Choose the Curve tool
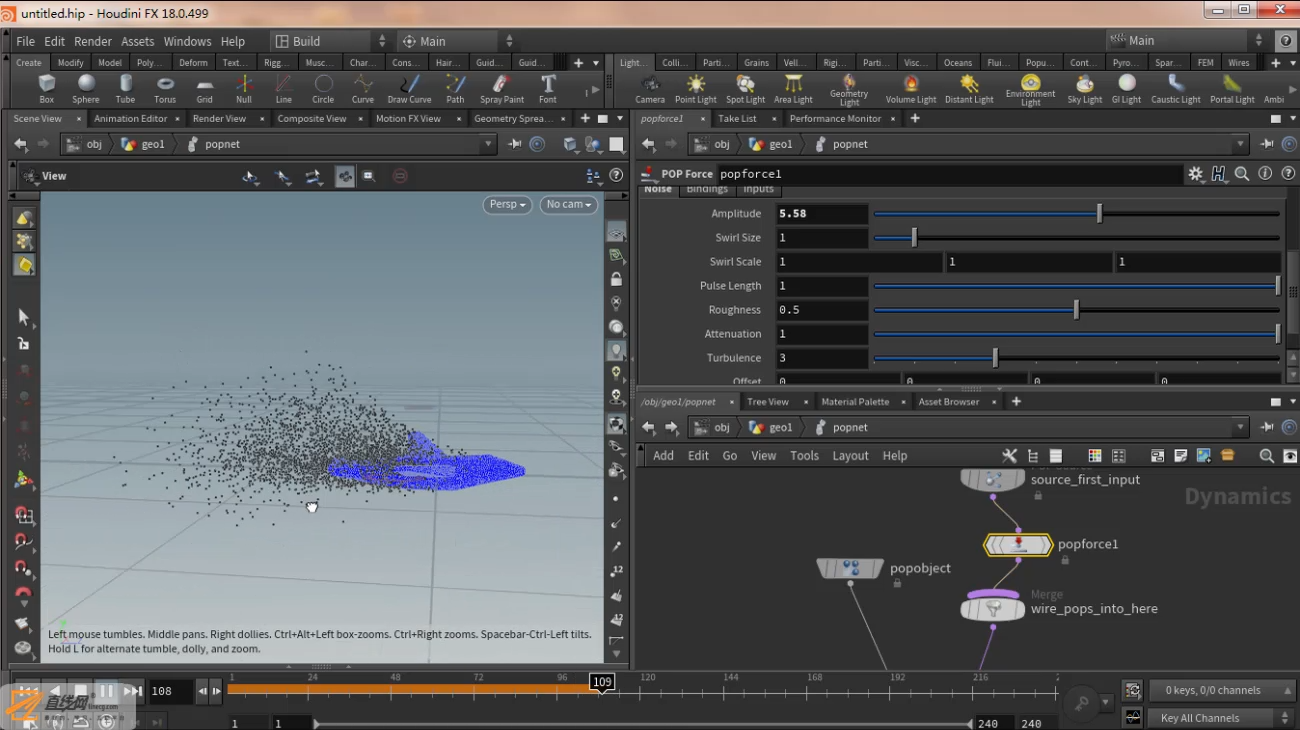The height and width of the screenshot is (730, 1300). pos(363,89)
